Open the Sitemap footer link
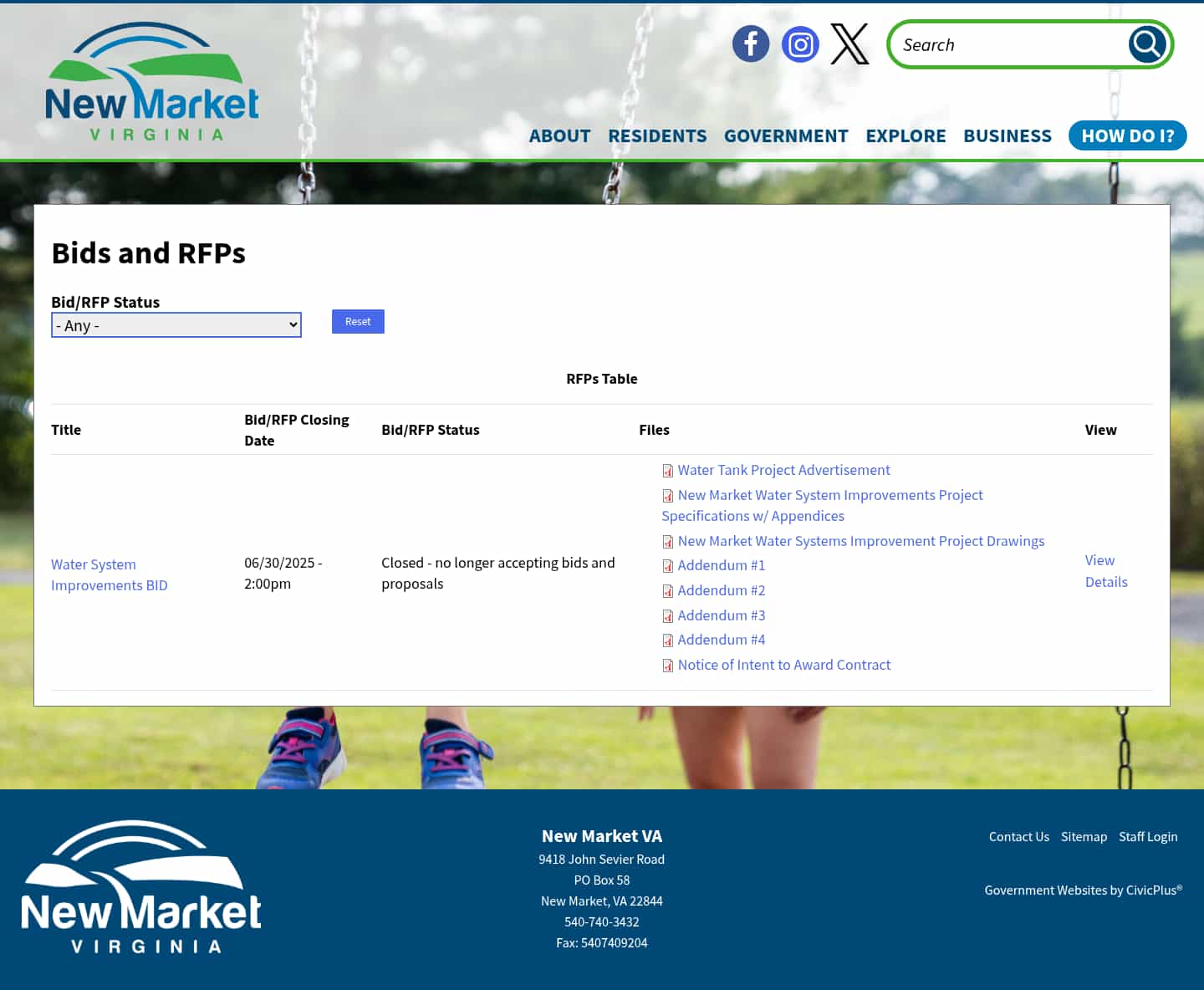Image resolution: width=1204 pixels, height=990 pixels. 1084,836
